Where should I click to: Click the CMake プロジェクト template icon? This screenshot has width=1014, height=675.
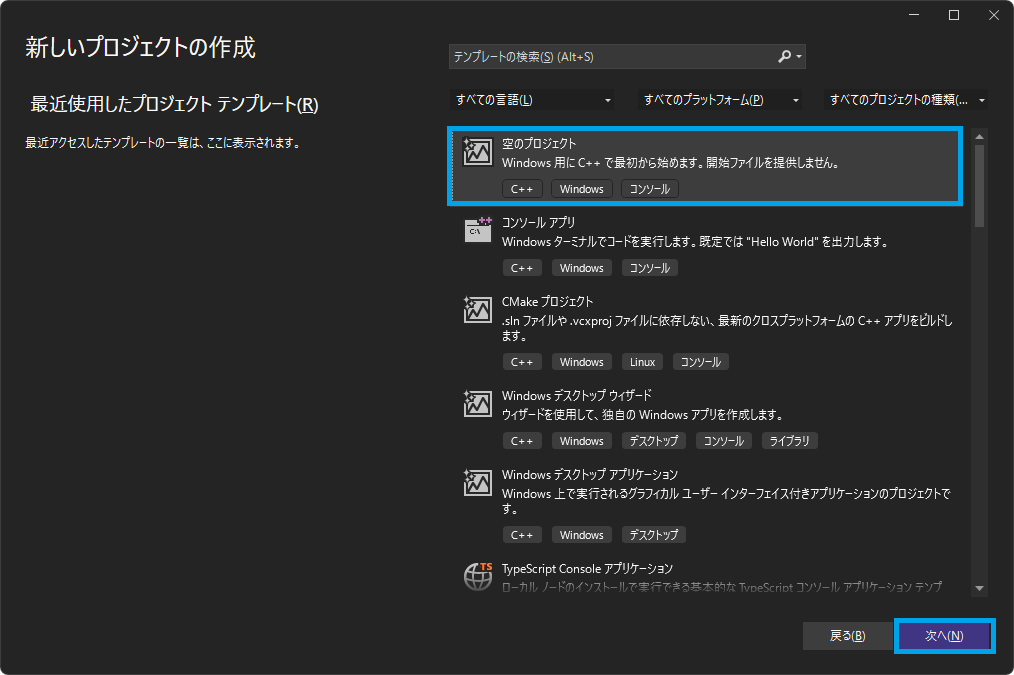[477, 310]
